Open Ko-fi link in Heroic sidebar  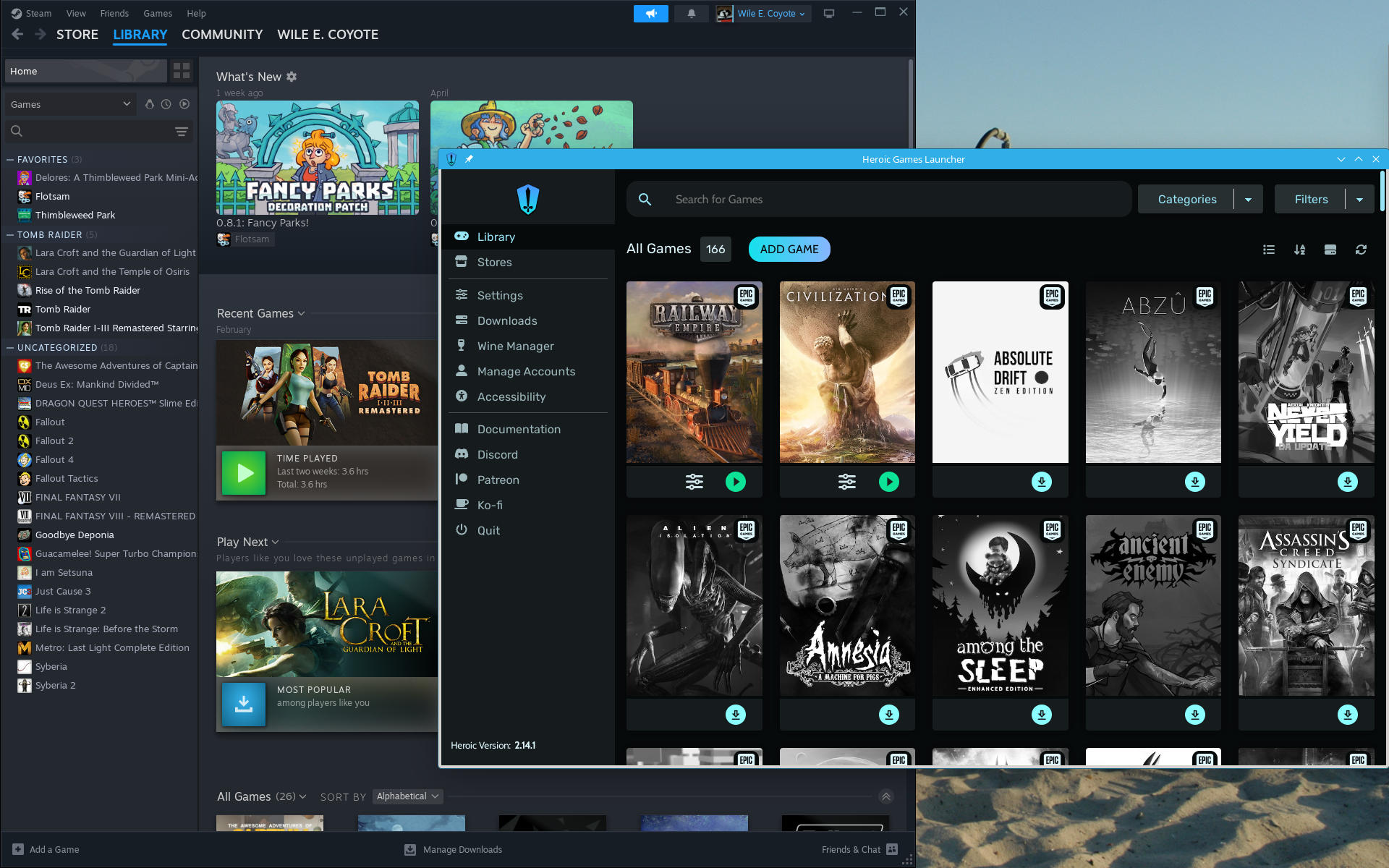pyautogui.click(x=528, y=505)
